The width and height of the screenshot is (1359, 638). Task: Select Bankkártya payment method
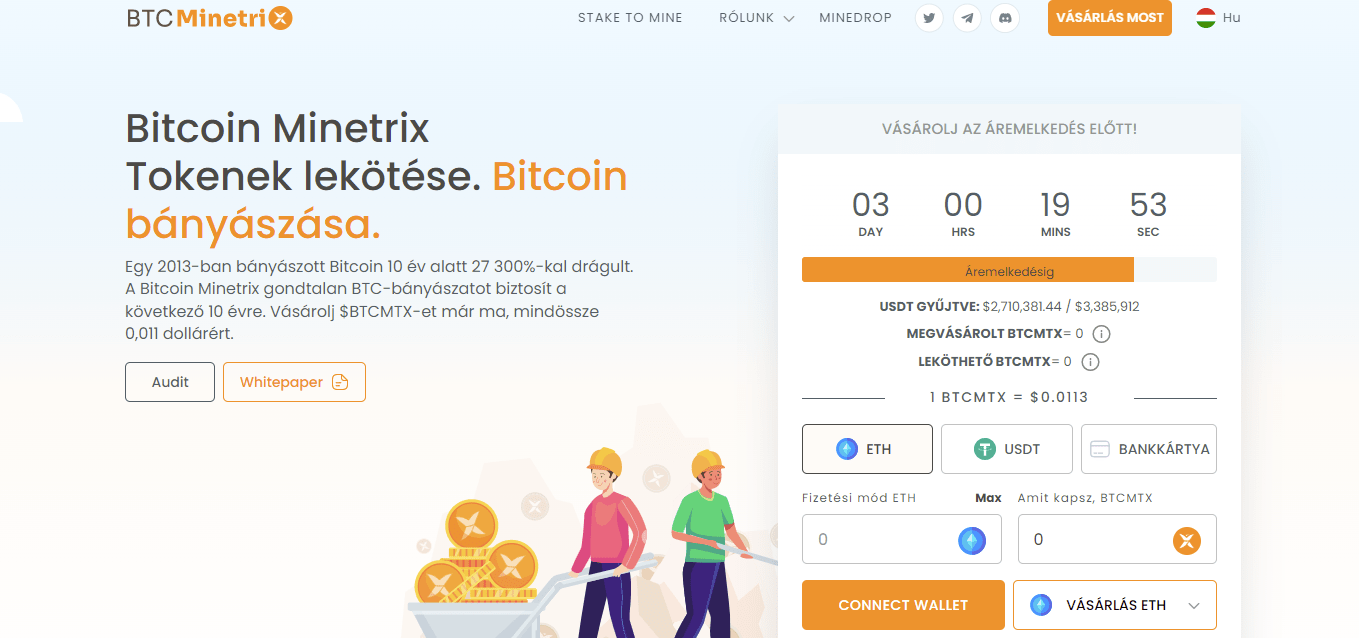coord(1149,449)
